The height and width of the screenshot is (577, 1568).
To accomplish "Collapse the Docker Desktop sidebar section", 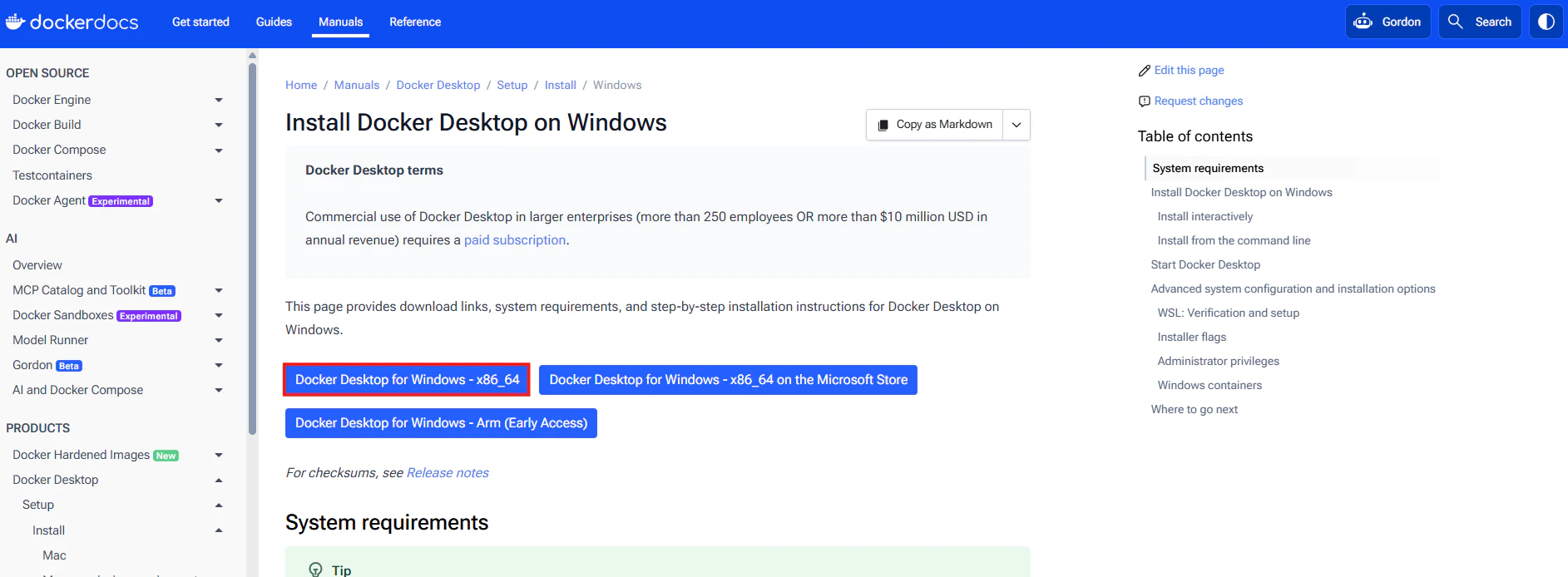I will click(x=219, y=480).
